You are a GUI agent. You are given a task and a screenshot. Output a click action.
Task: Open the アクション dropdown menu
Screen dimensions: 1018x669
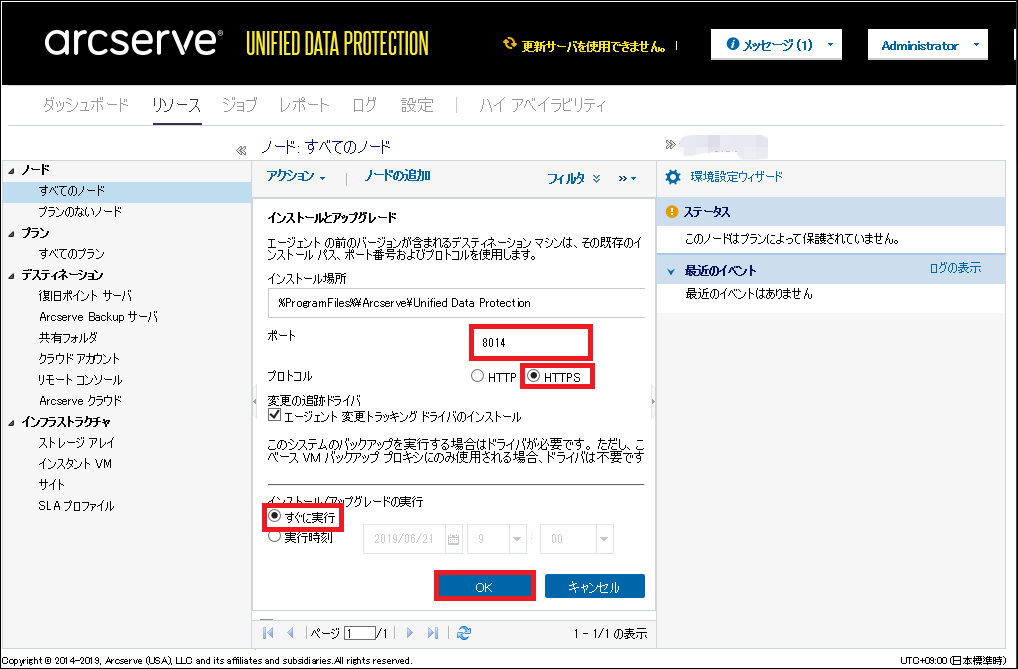(x=296, y=176)
